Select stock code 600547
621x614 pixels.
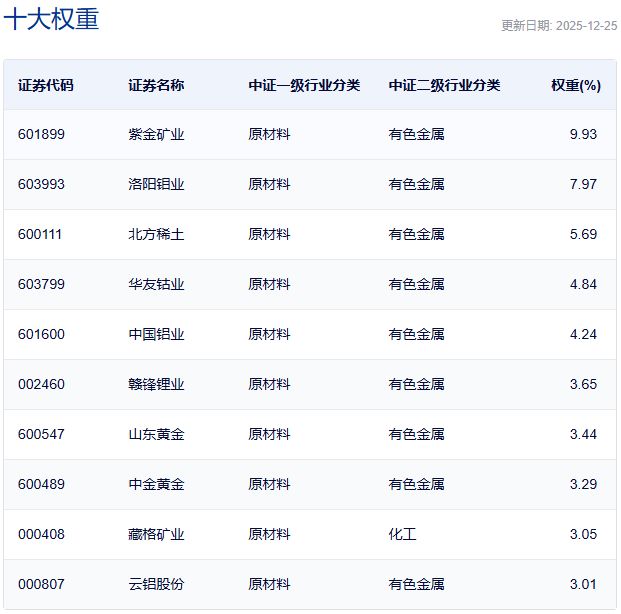click(x=41, y=434)
